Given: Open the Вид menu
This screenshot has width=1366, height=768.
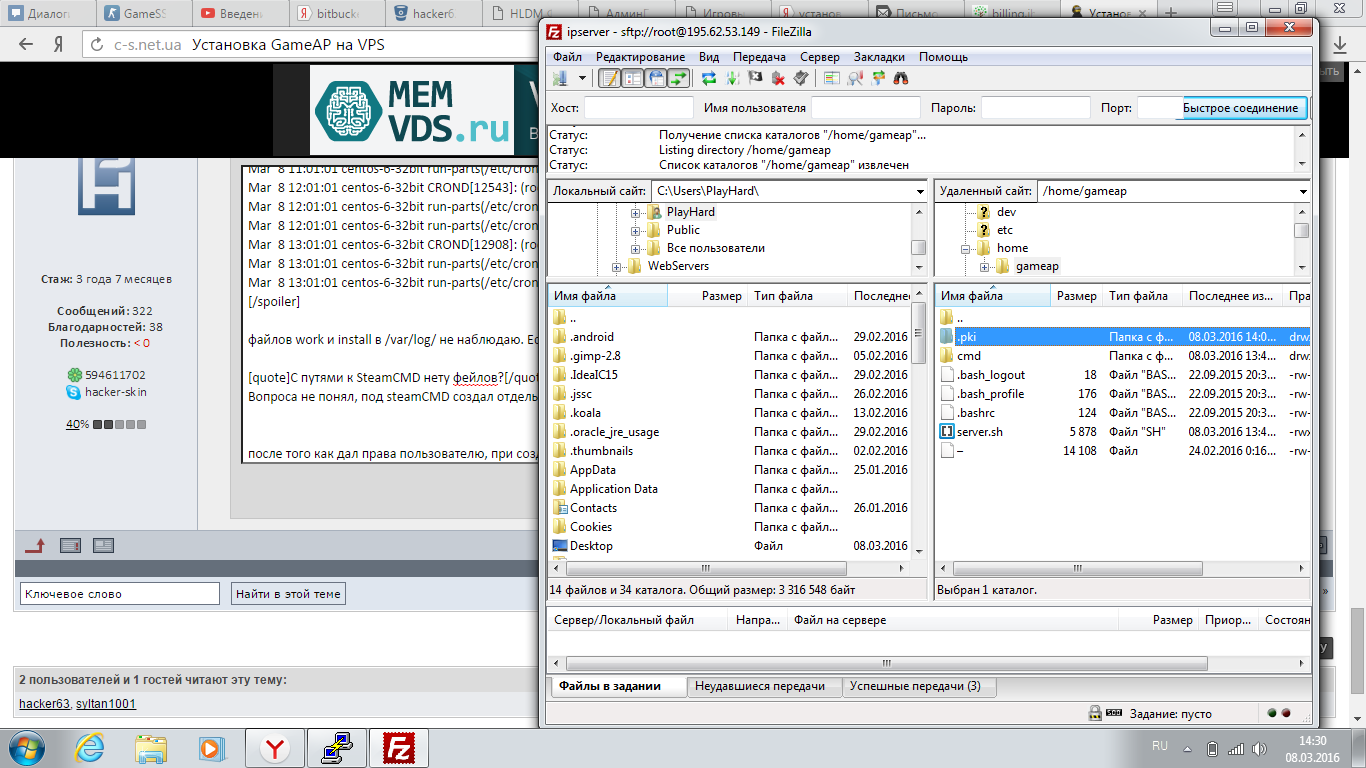Looking at the screenshot, I should point(709,57).
